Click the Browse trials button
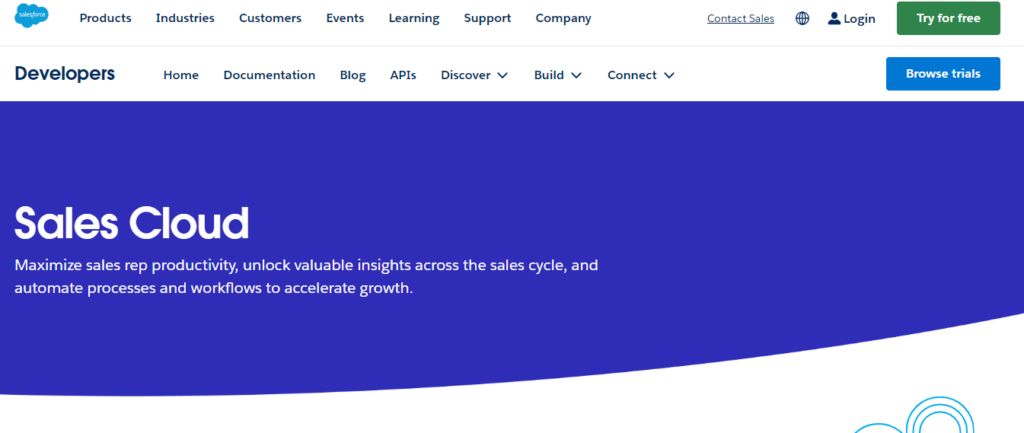The height and width of the screenshot is (433, 1024). [942, 74]
